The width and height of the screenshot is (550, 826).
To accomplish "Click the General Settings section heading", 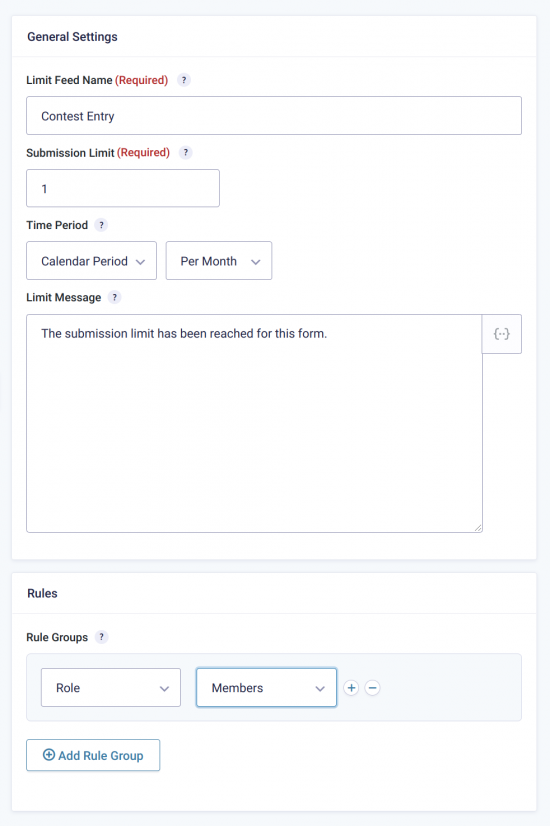I will [x=73, y=37].
